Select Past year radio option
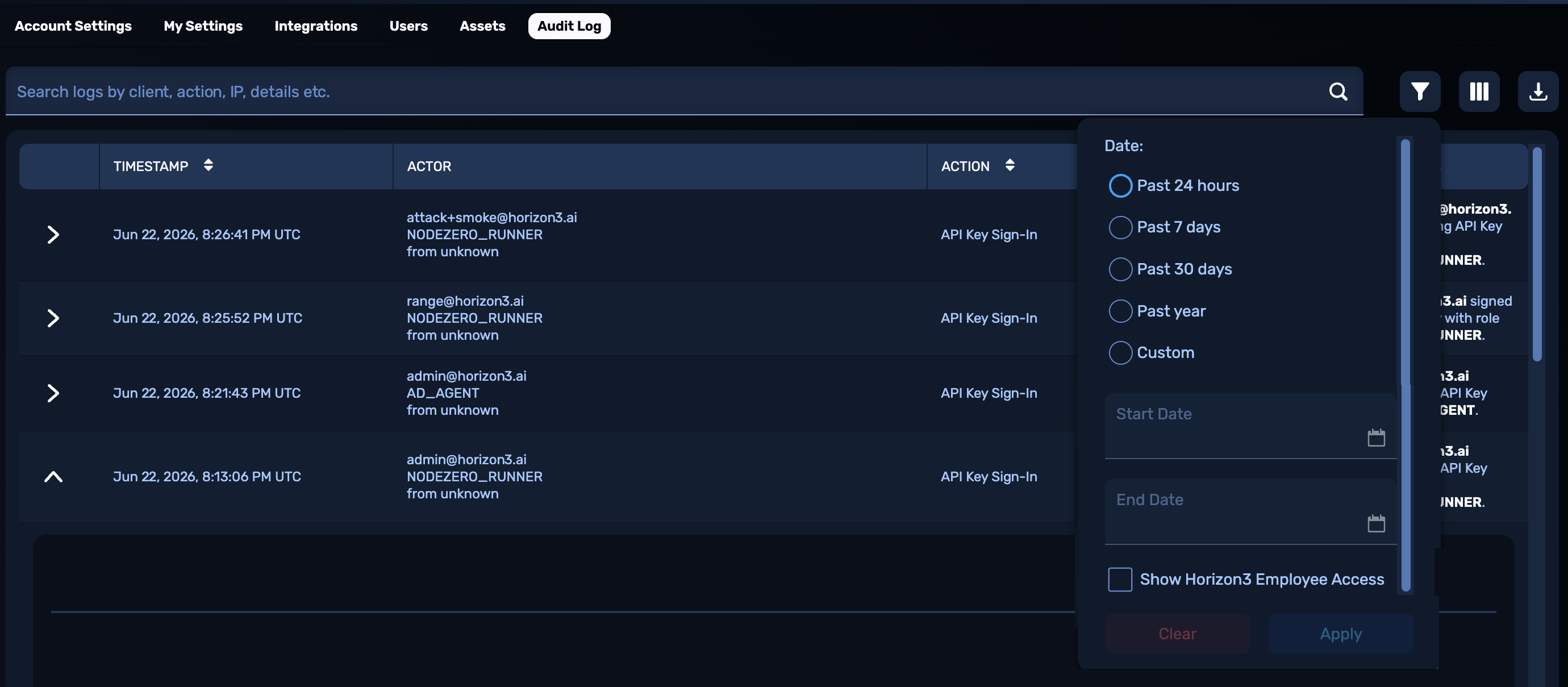This screenshot has width=1568, height=687. tap(1120, 311)
